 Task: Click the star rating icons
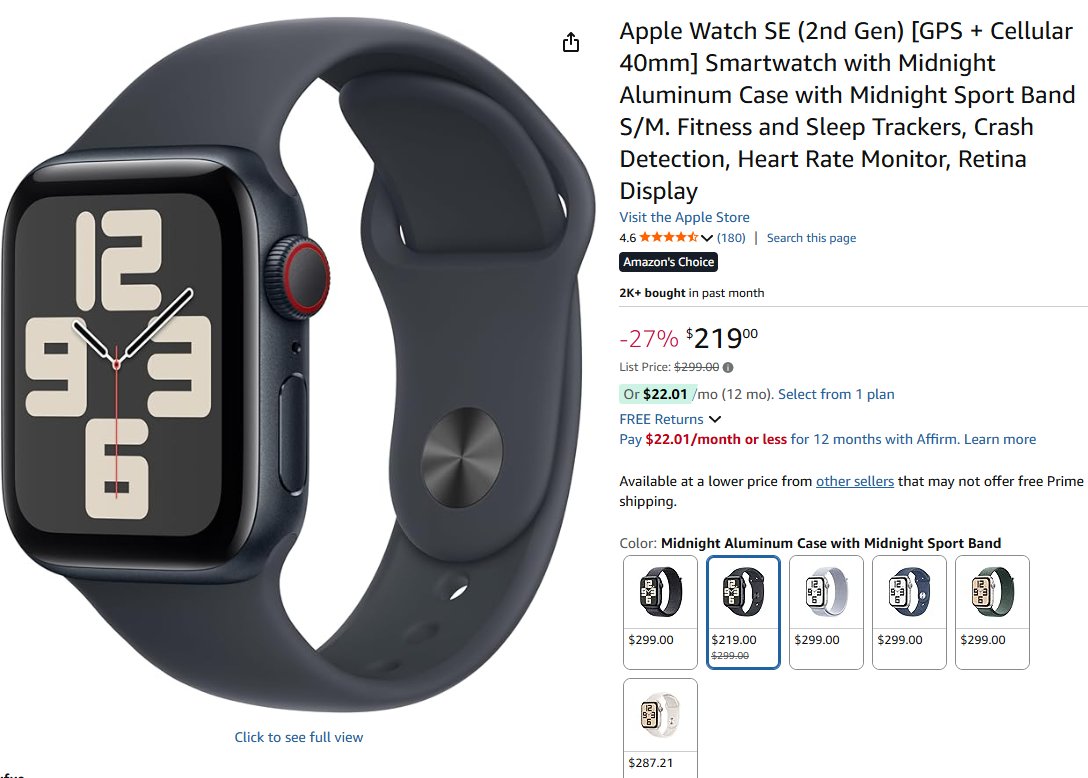(x=668, y=237)
